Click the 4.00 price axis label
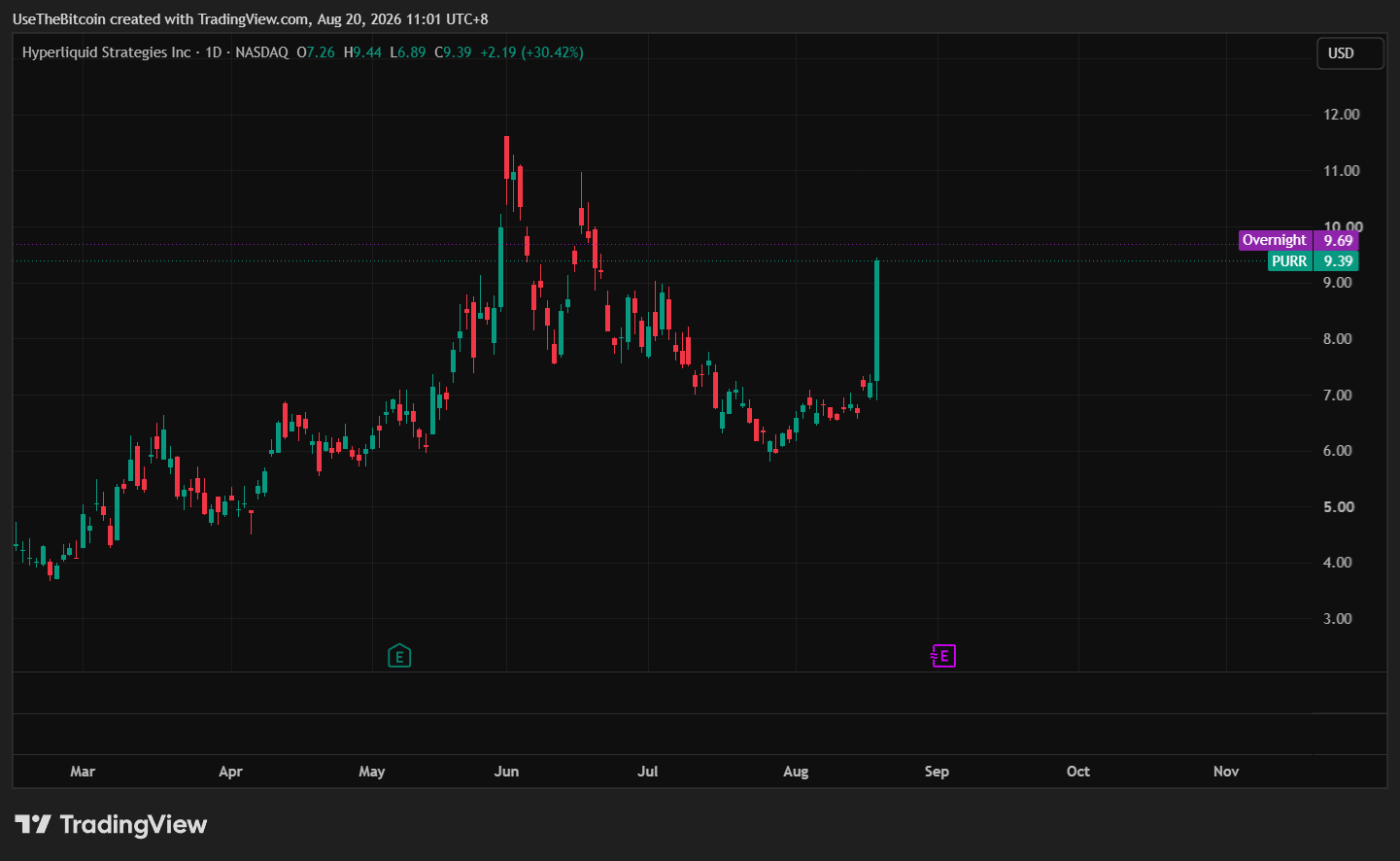The width and height of the screenshot is (1400, 861). (x=1338, y=563)
